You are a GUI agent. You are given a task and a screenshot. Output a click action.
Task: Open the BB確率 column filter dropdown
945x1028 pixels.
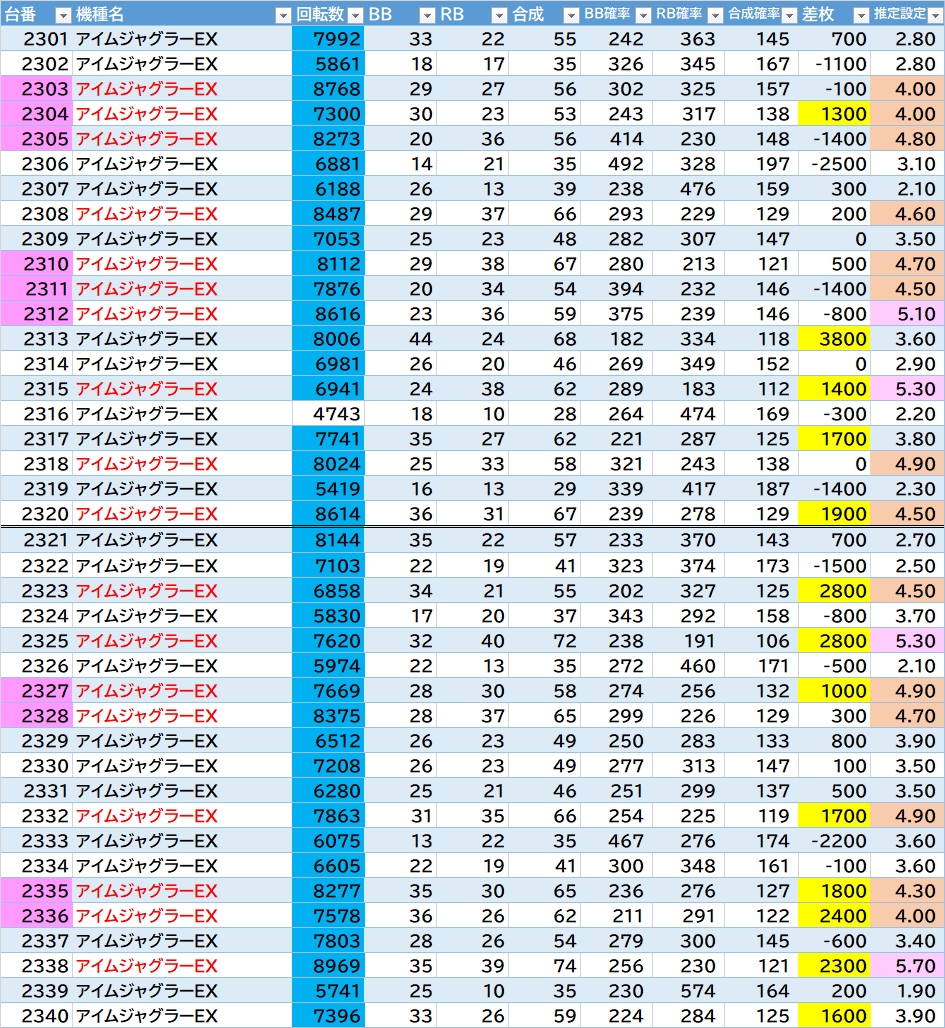pos(643,15)
